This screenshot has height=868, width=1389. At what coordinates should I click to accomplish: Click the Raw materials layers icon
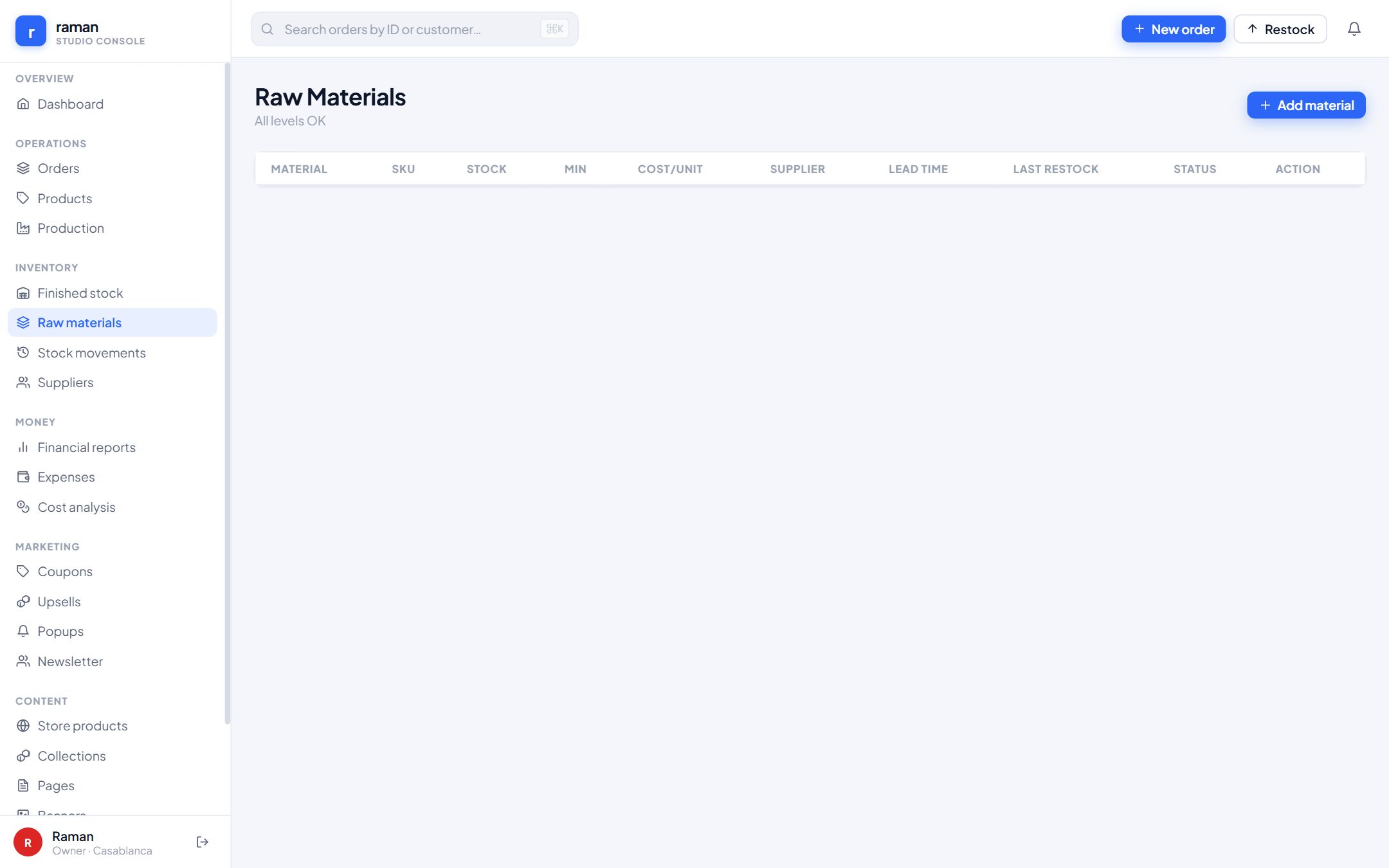click(23, 322)
